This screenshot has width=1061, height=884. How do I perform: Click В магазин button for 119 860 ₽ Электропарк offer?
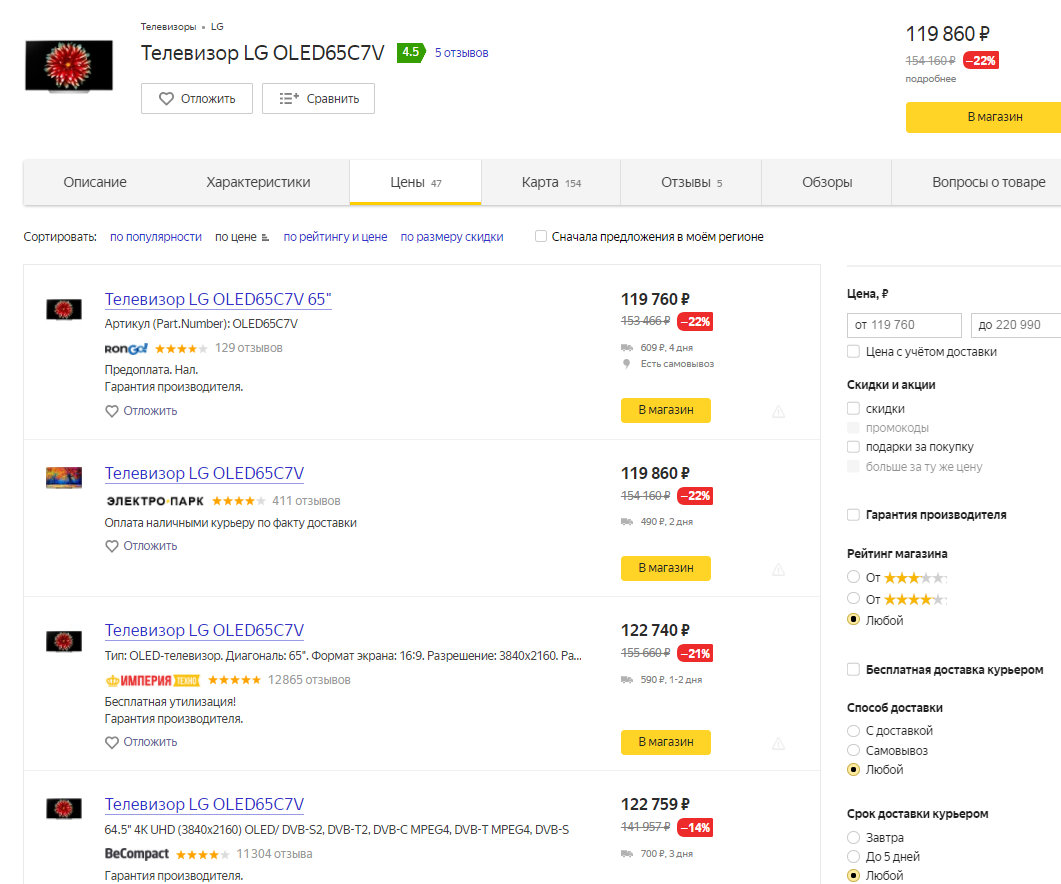point(665,568)
